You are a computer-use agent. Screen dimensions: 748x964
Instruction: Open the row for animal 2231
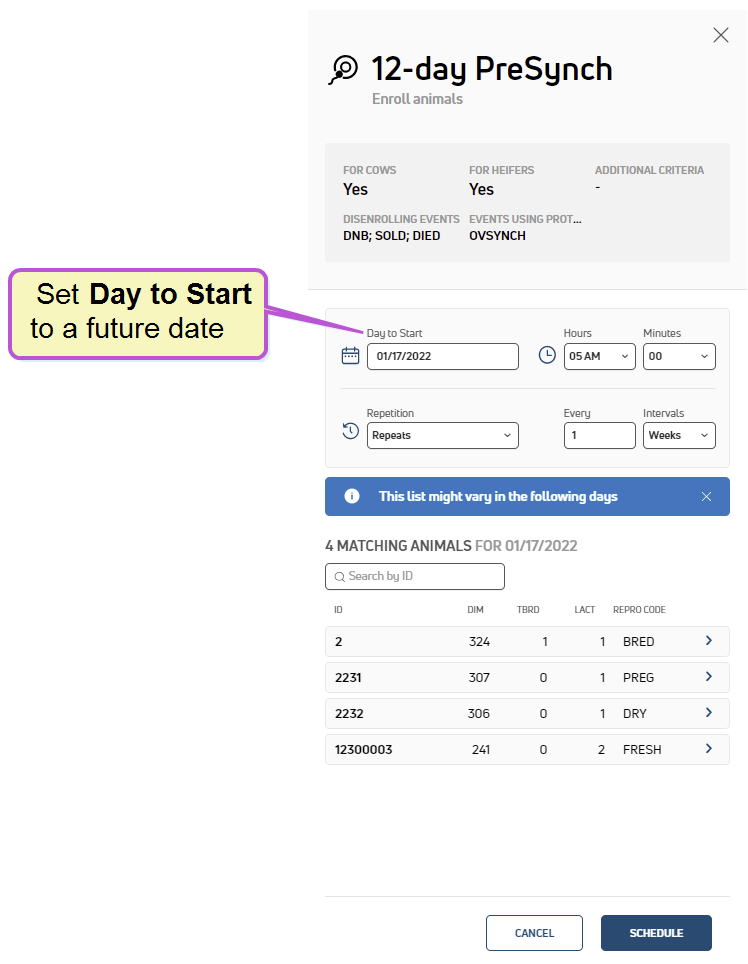(x=527, y=678)
